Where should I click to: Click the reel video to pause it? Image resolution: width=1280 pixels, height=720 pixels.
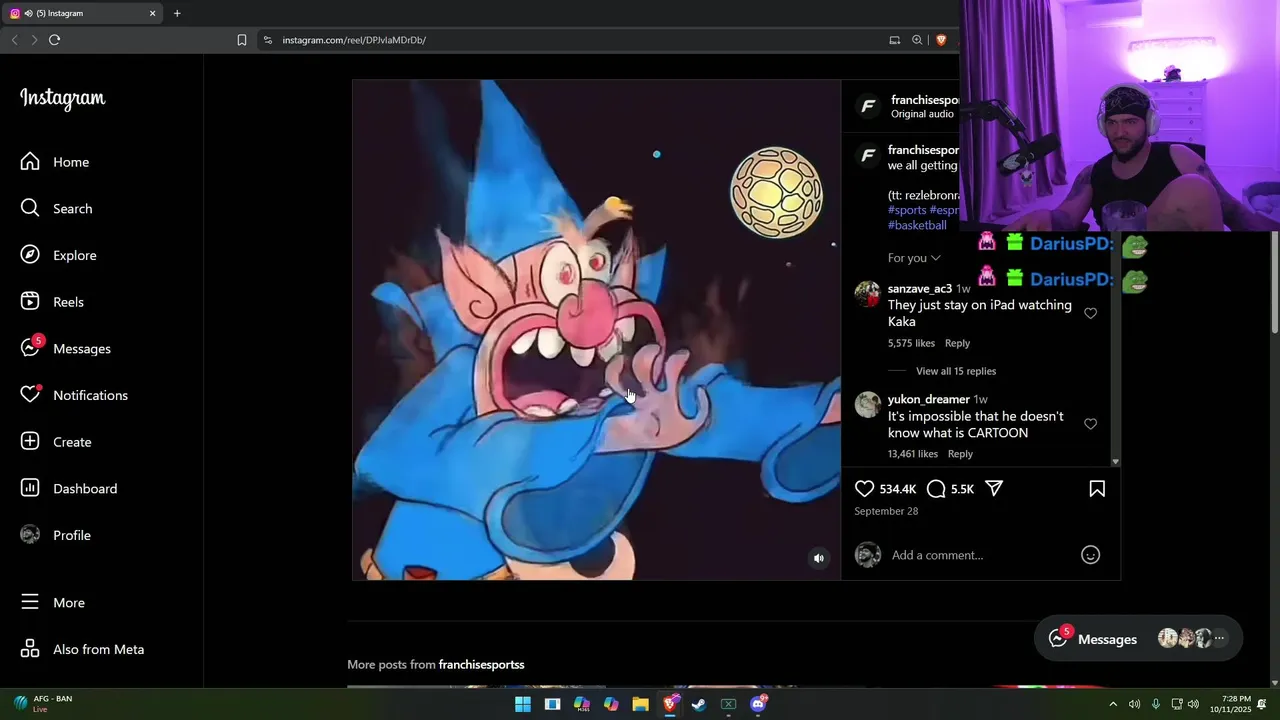[x=596, y=330]
